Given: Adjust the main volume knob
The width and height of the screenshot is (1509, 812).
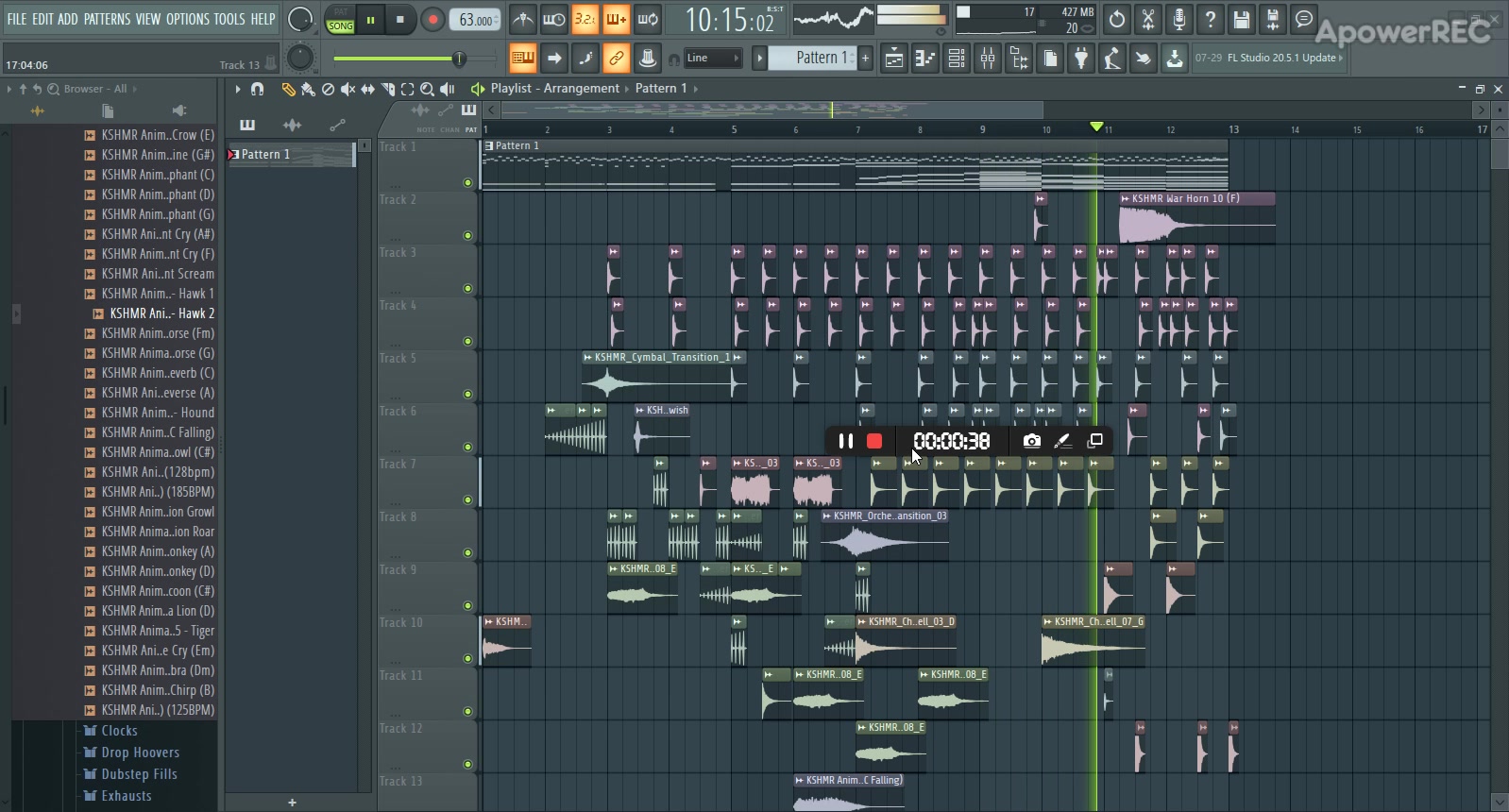Looking at the screenshot, I should [x=299, y=19].
